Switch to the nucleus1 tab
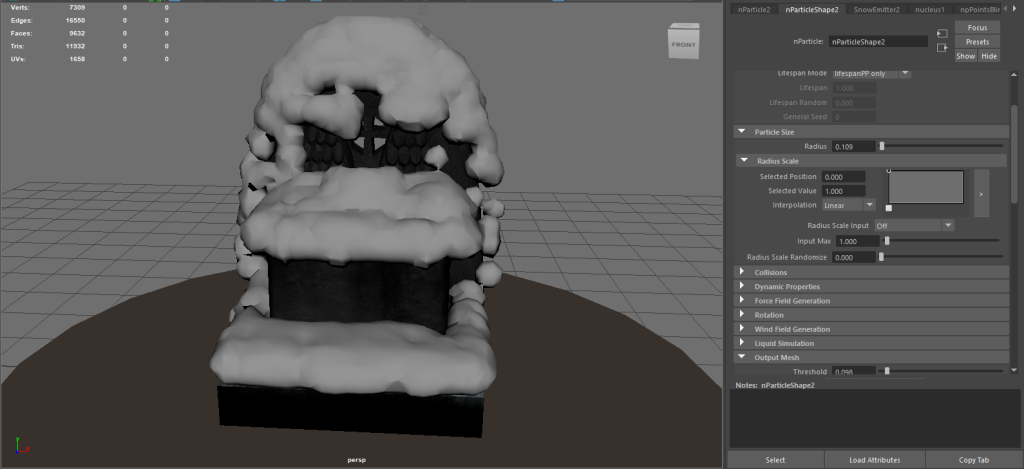The height and width of the screenshot is (469, 1024). tap(930, 10)
